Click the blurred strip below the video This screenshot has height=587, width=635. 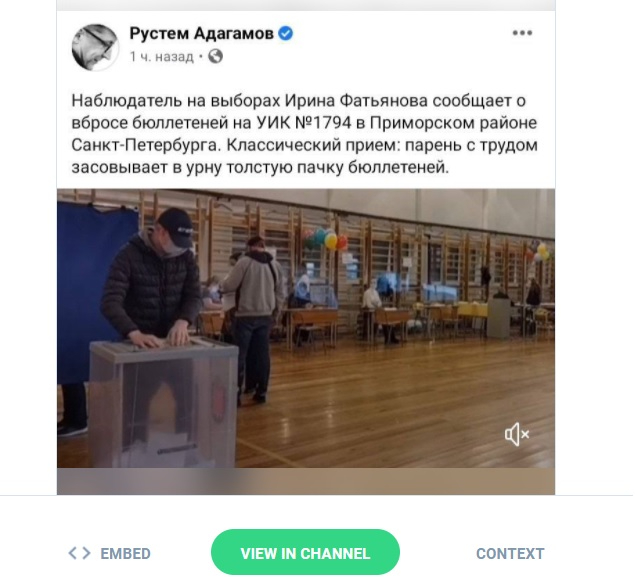(306, 481)
